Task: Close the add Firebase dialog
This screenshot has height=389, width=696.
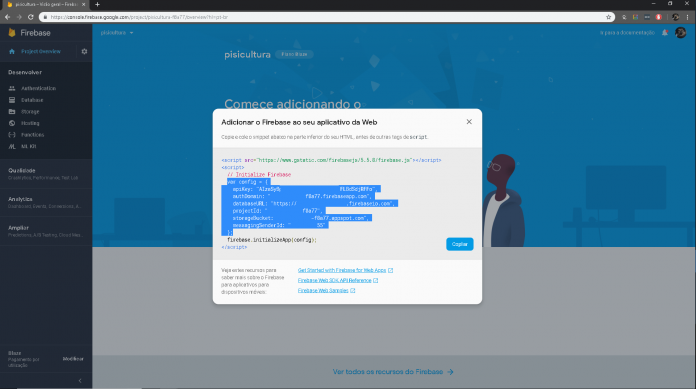Action: point(469,122)
